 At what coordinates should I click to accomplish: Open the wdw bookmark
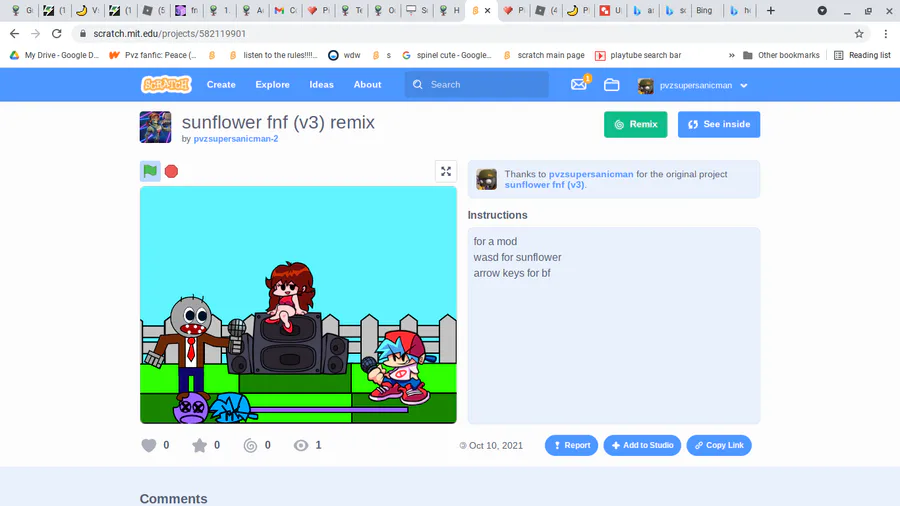tap(344, 55)
